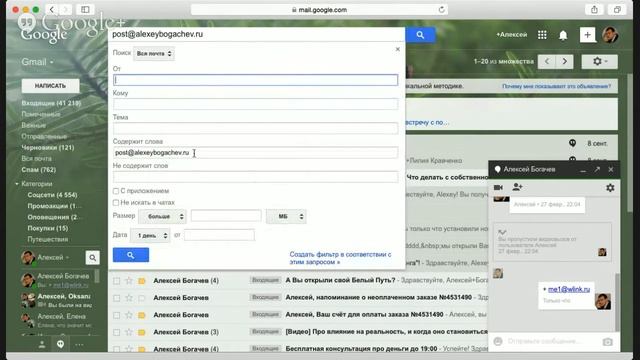The image size is (640, 360).
Task: Select the 'А Вы открыли свой Белый Путь?' email checkbox
Action: click(x=117, y=281)
